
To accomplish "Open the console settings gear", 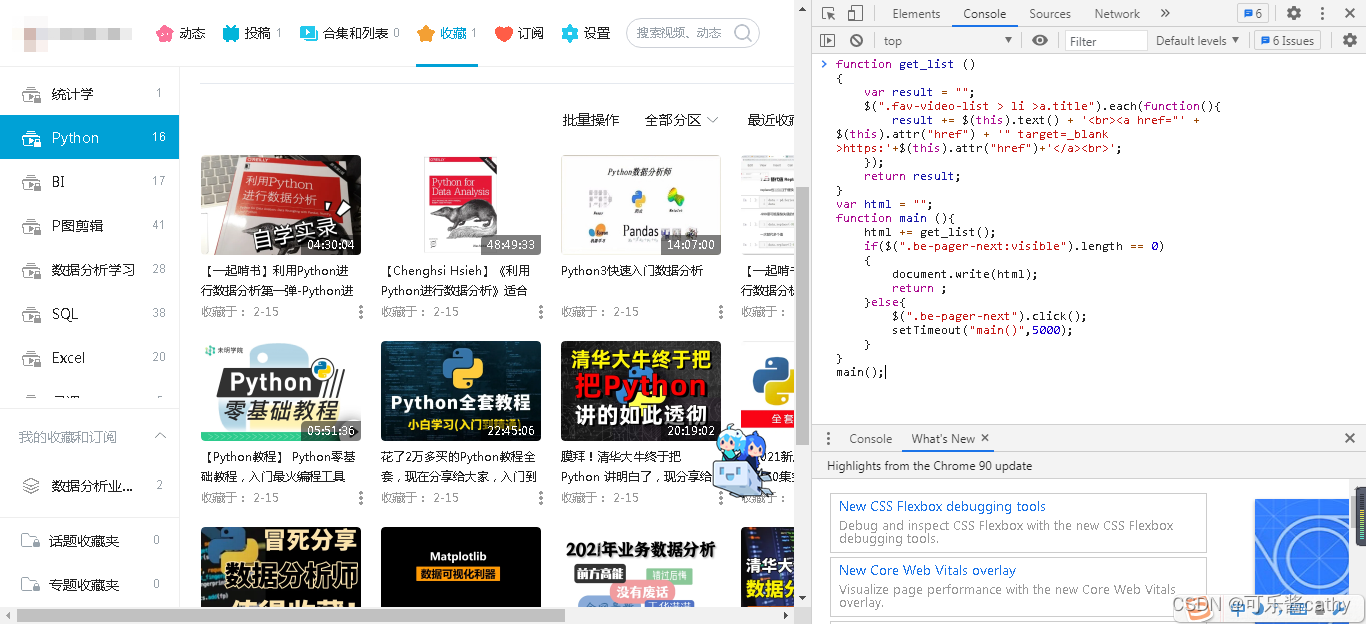I will 1350,41.
